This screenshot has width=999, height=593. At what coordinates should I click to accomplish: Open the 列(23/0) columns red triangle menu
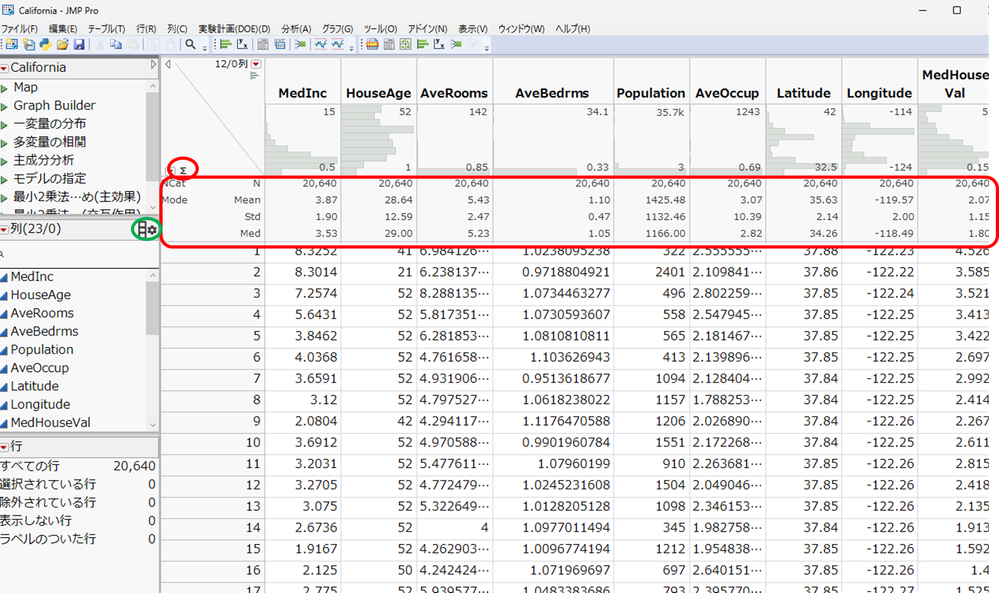[4, 230]
